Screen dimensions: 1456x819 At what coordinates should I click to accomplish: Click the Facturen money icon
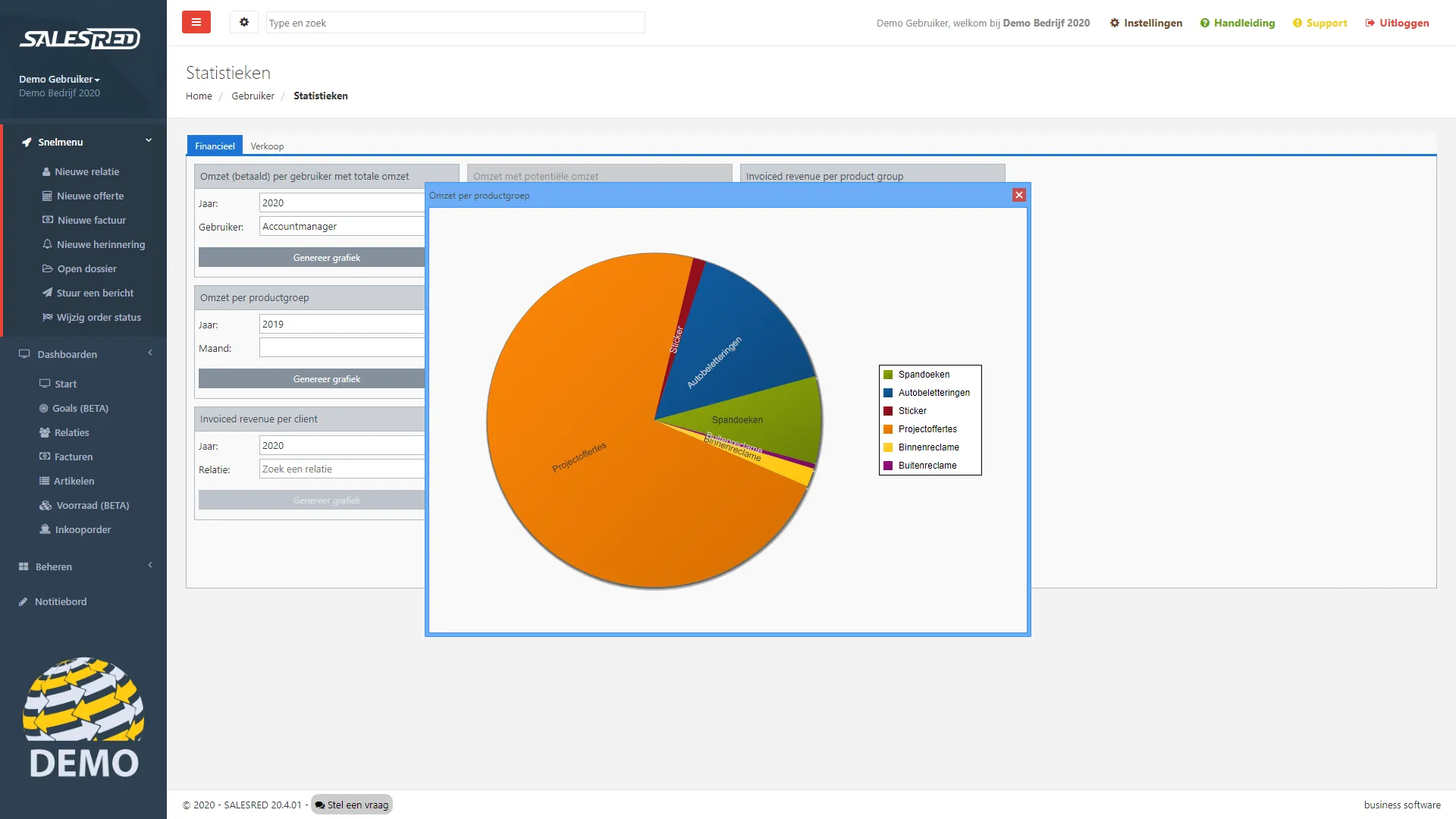tap(45, 457)
